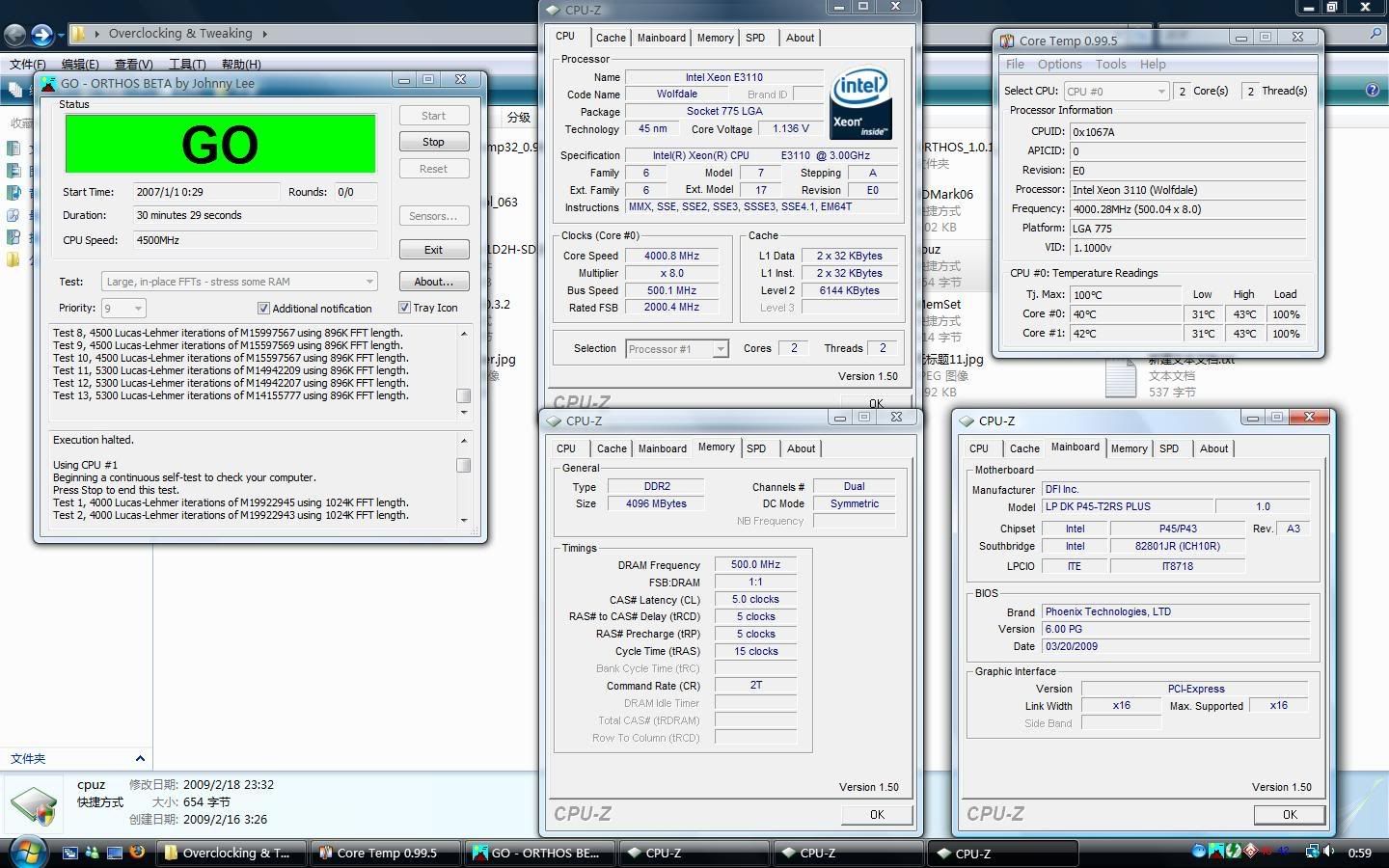Click the lower ORTHOS log scrollbar up arrow
Image resolution: width=1389 pixels, height=868 pixels.
[x=464, y=441]
